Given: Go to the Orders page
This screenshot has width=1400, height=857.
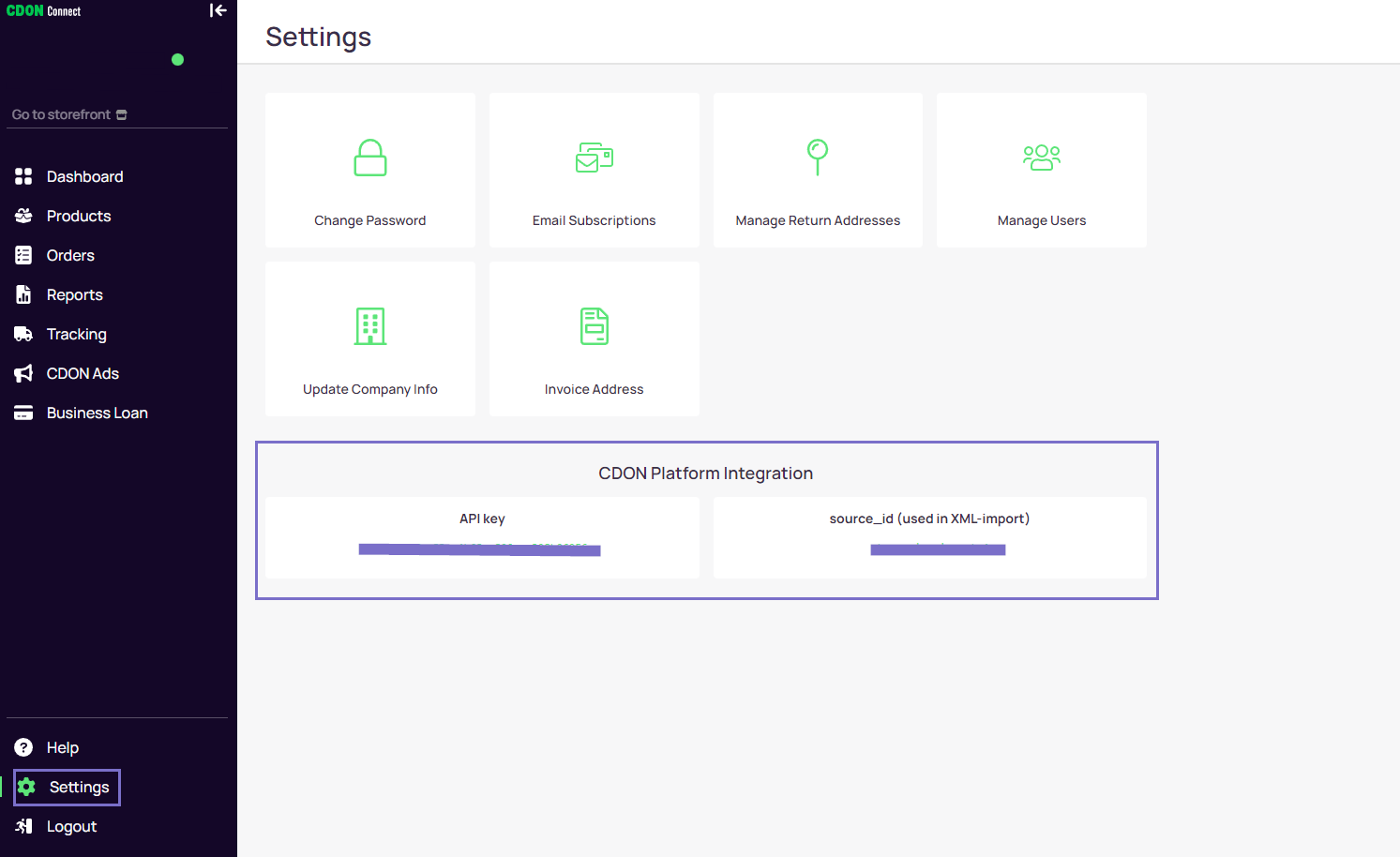Looking at the screenshot, I should tap(70, 255).
